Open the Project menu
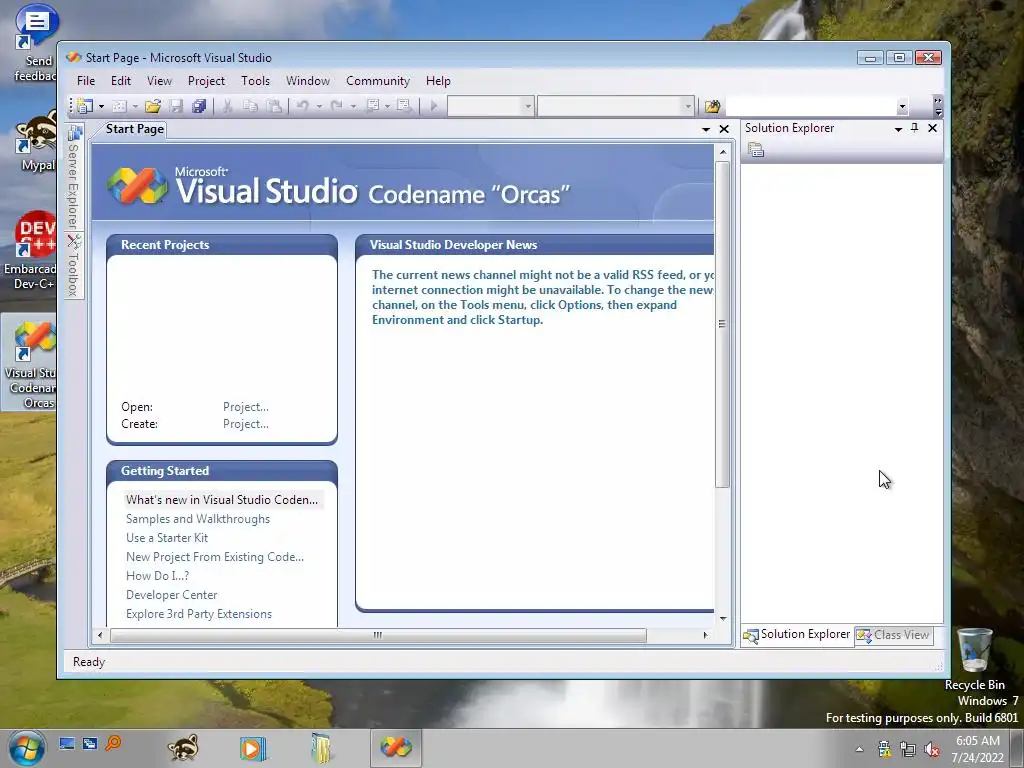This screenshot has width=1024, height=768. click(206, 81)
